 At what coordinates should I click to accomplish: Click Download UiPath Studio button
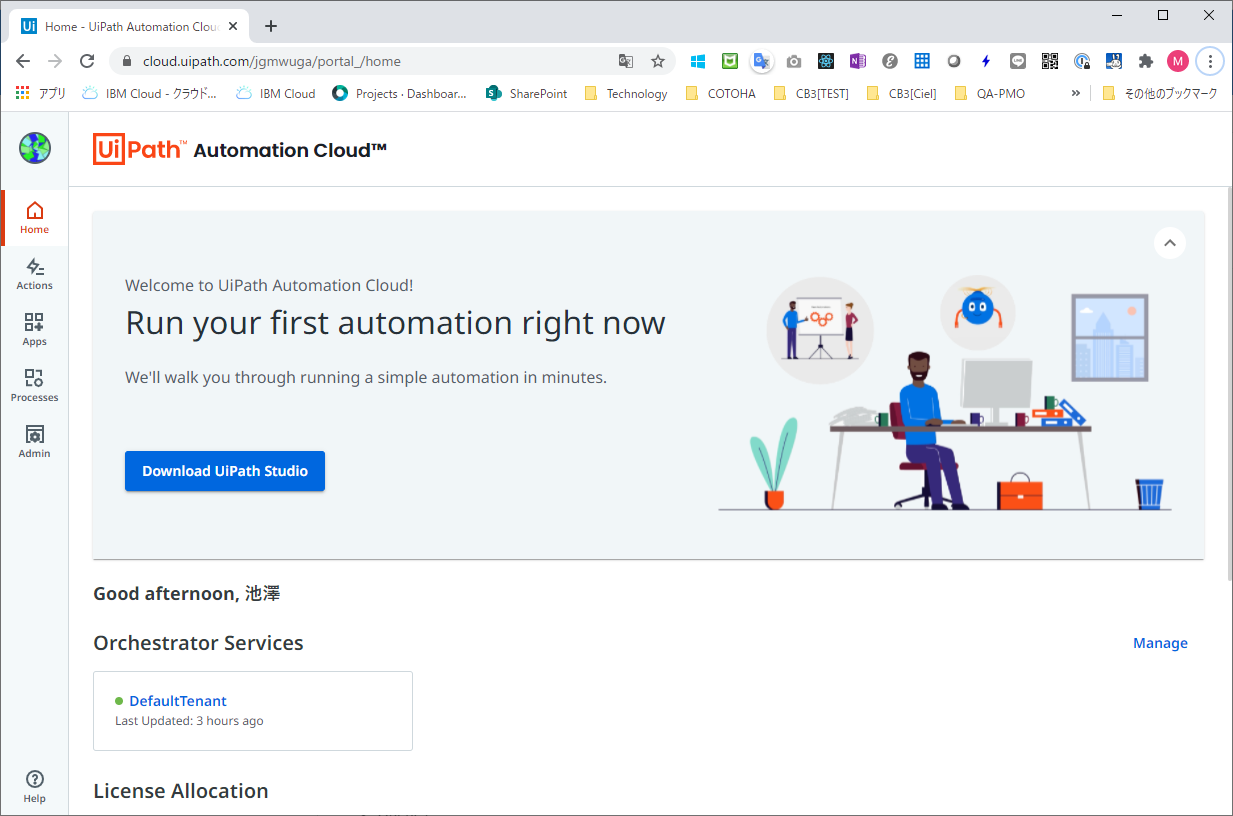225,471
